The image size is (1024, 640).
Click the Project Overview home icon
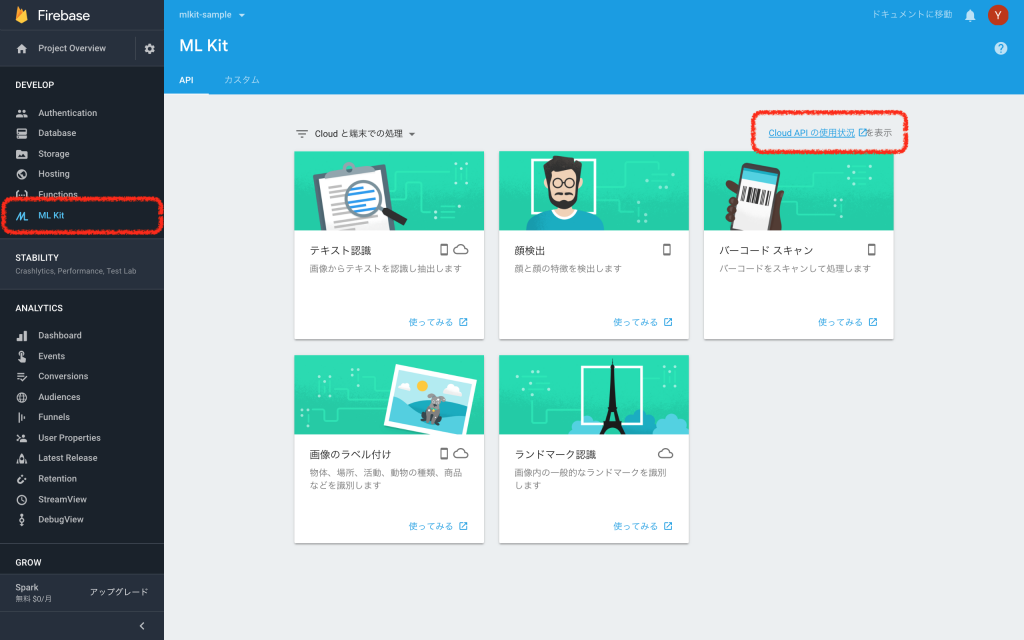click(22, 48)
